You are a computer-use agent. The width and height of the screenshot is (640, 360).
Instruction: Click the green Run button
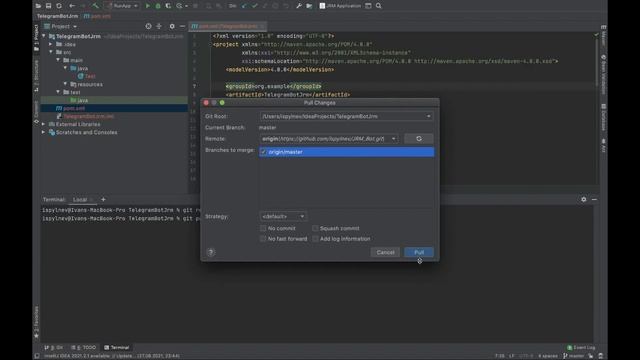[147, 6]
